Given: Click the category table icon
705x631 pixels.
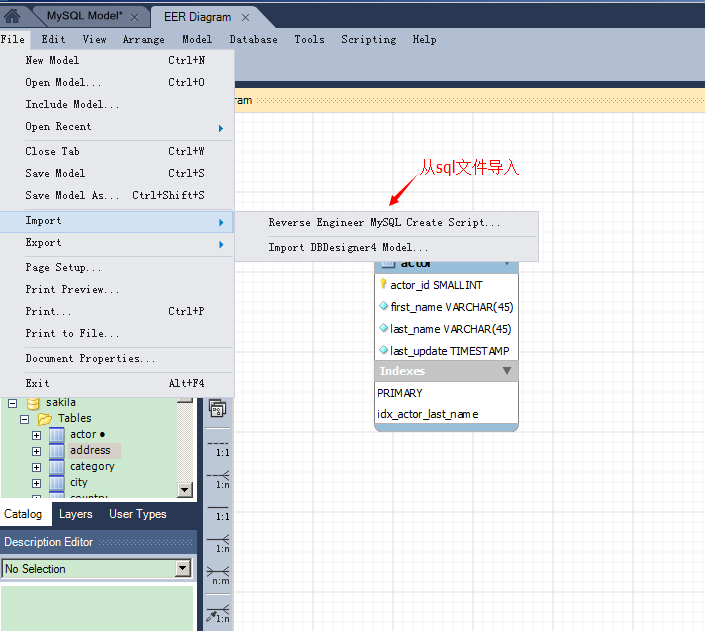Looking at the screenshot, I should (x=57, y=467).
